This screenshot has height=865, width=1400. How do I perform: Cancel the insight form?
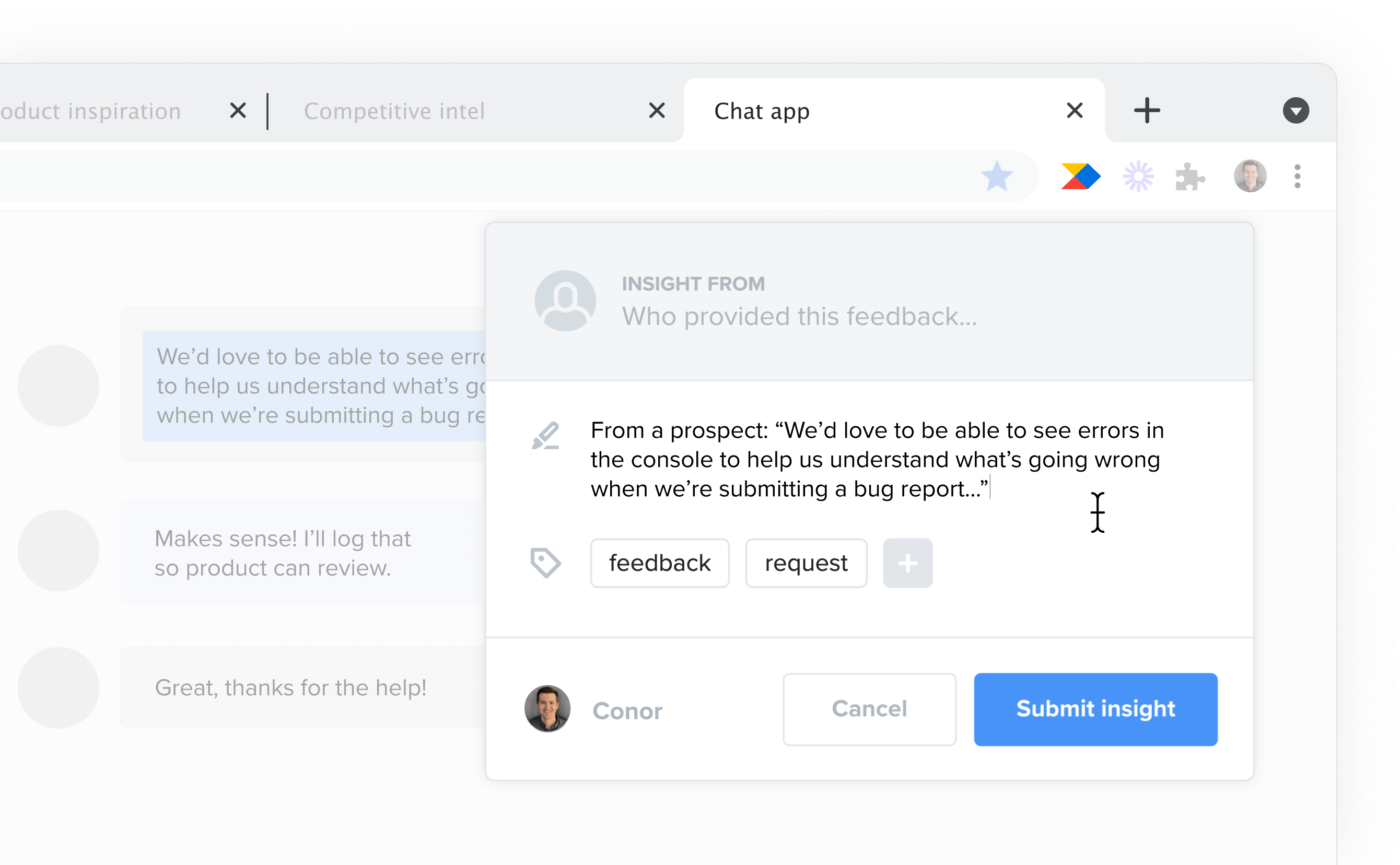(x=869, y=709)
